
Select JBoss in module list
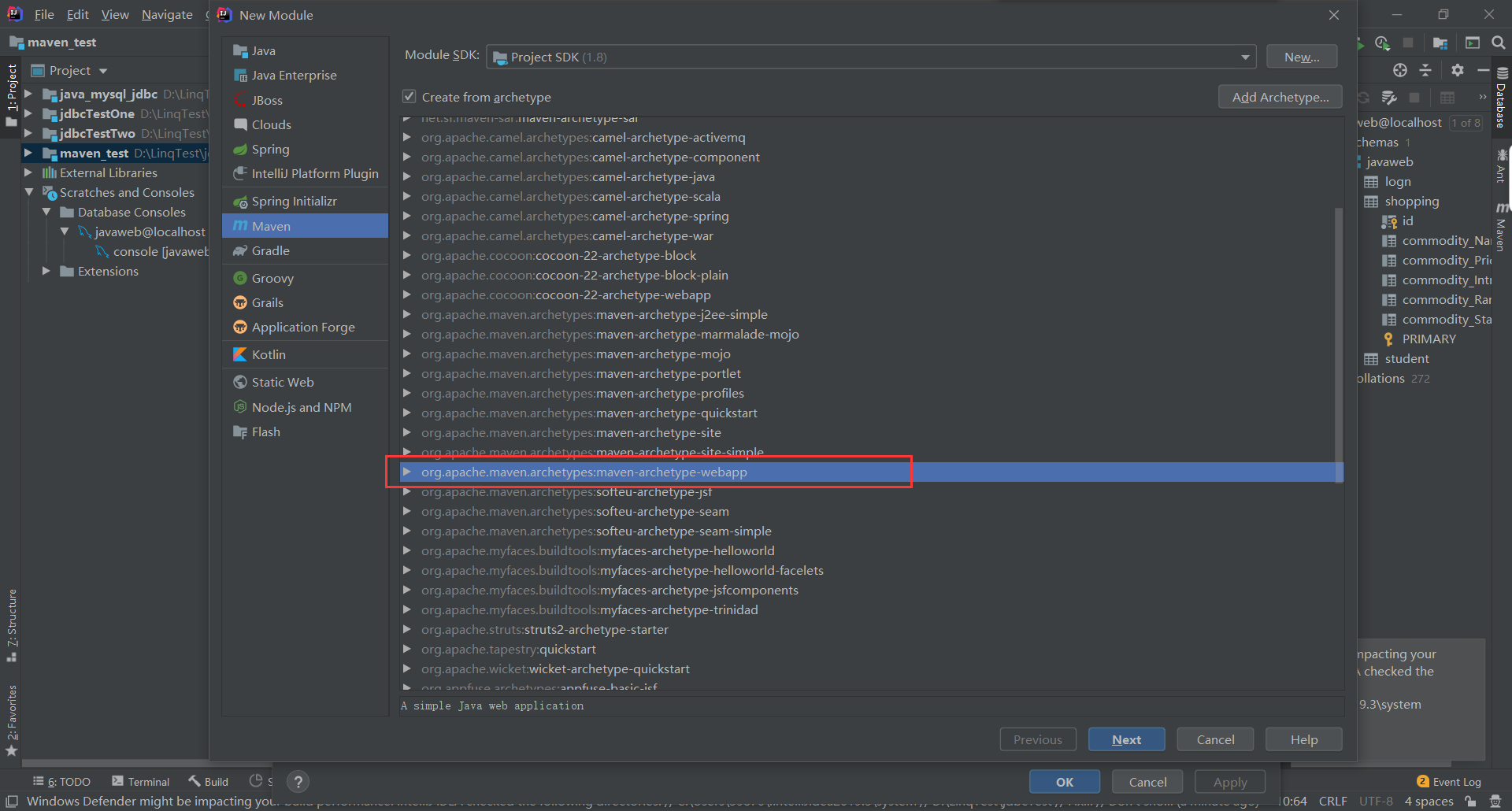(x=305, y=100)
